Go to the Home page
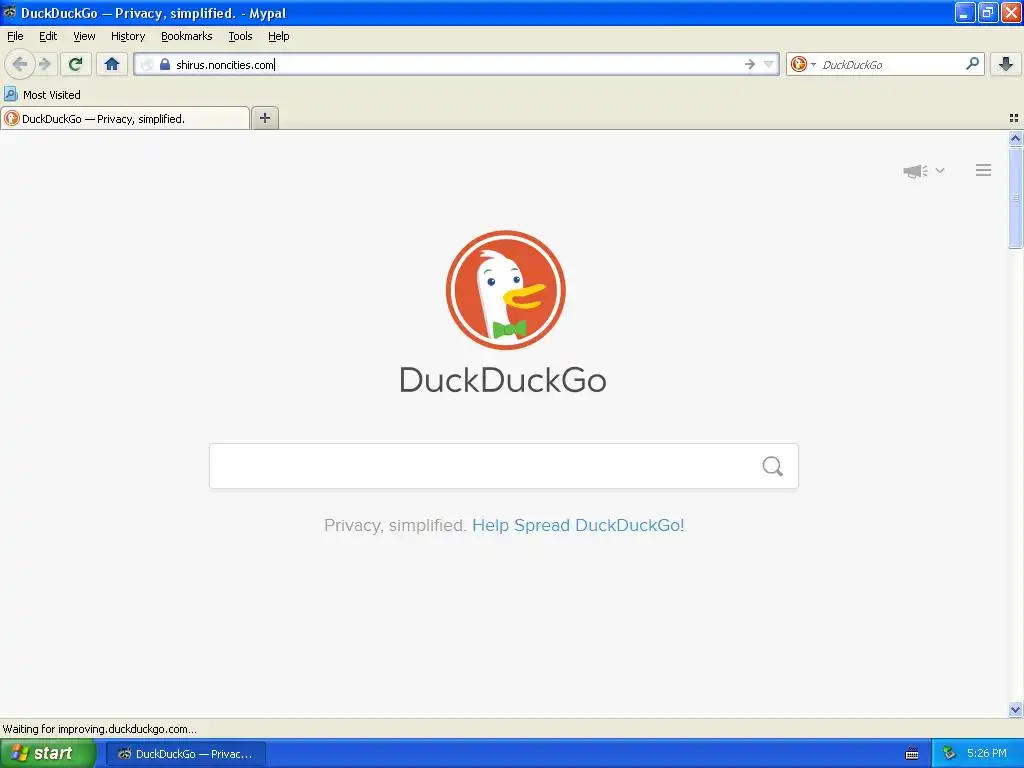1024x768 pixels. coord(112,64)
